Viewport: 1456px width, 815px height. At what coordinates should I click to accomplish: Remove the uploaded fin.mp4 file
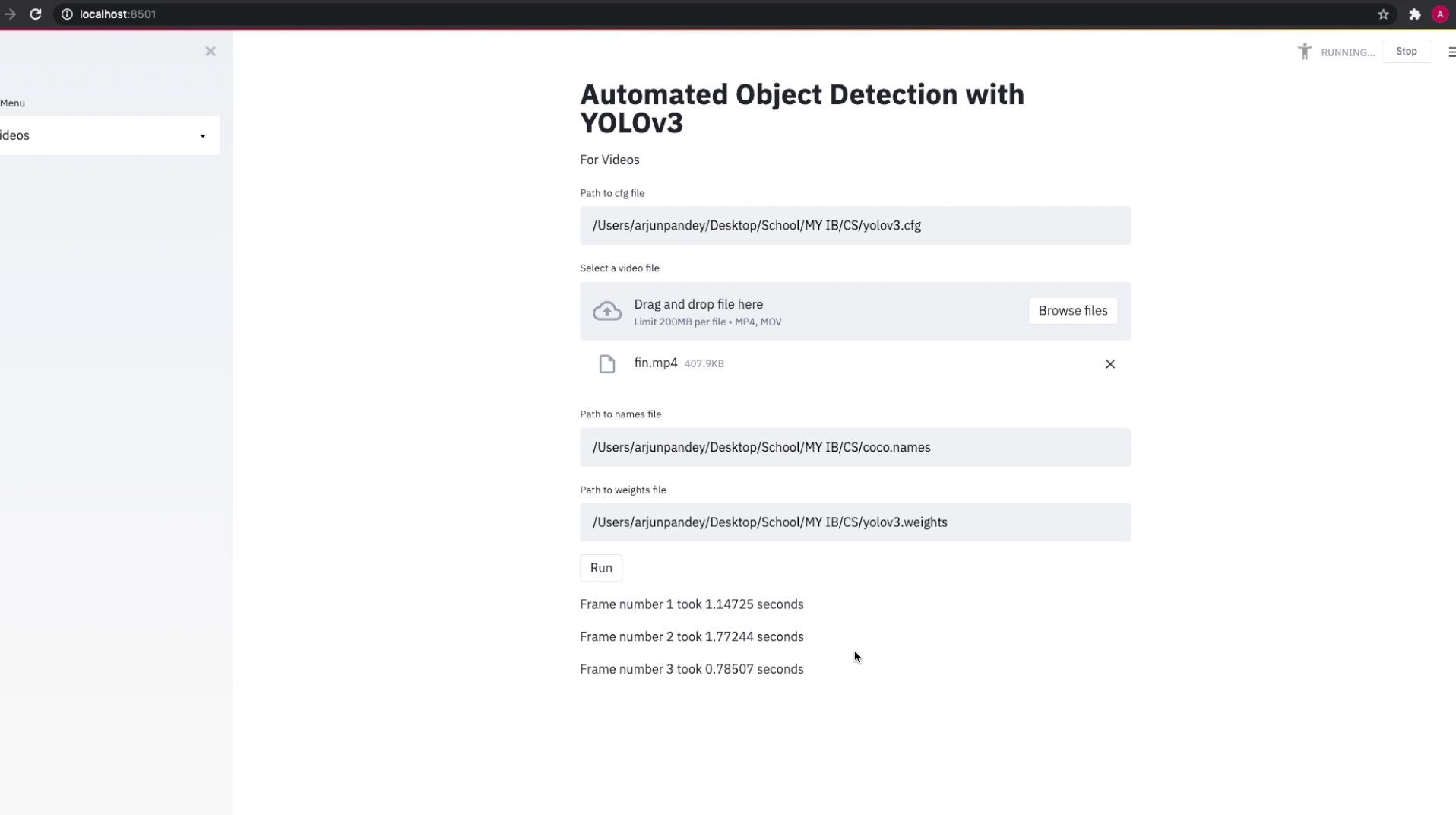pyautogui.click(x=1110, y=364)
